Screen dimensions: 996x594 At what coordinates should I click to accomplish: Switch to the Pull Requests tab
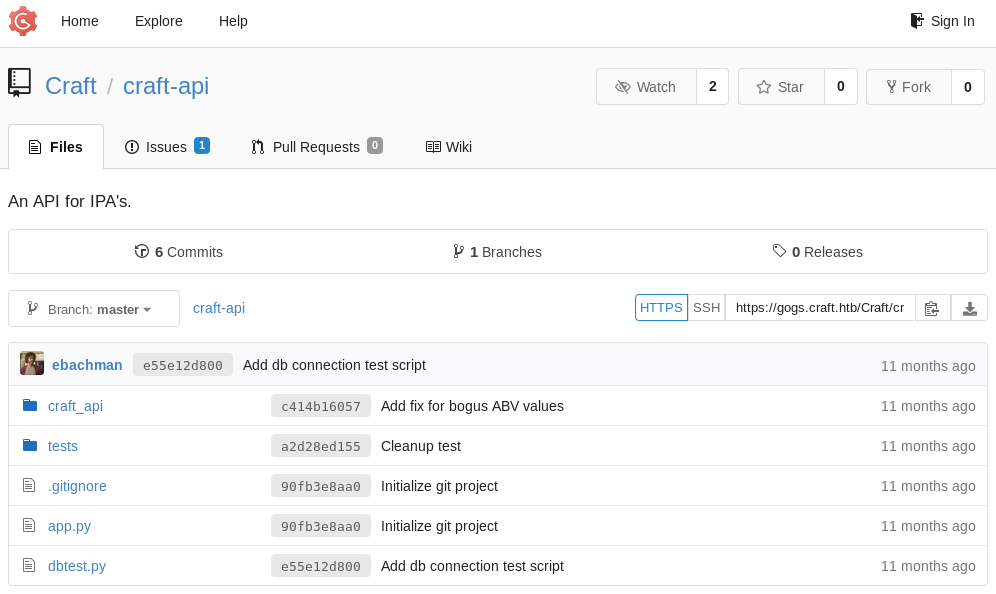(316, 147)
